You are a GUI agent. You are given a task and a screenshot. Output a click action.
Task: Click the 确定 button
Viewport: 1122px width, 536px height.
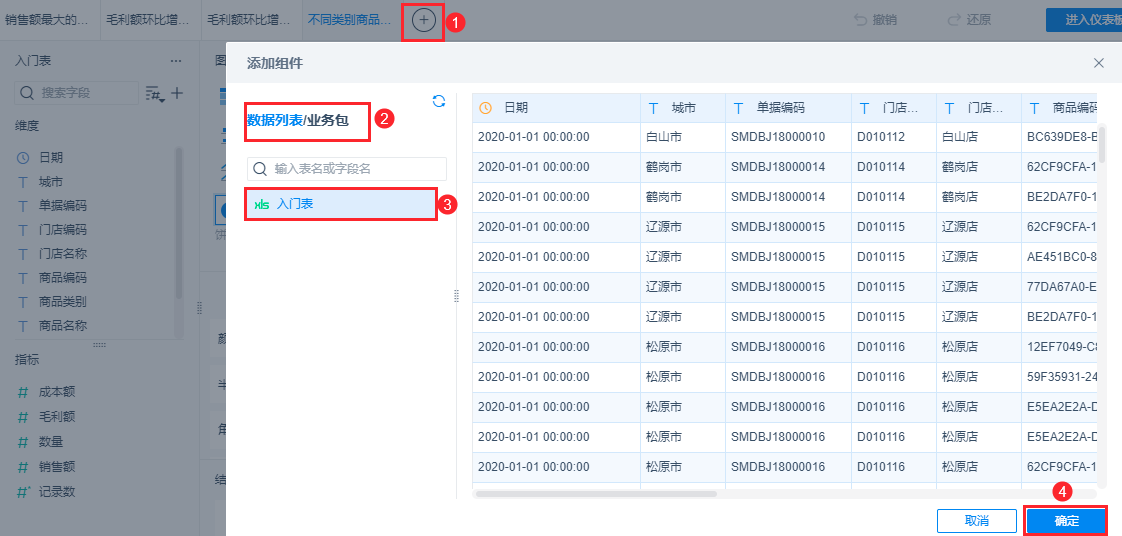[x=1066, y=521]
